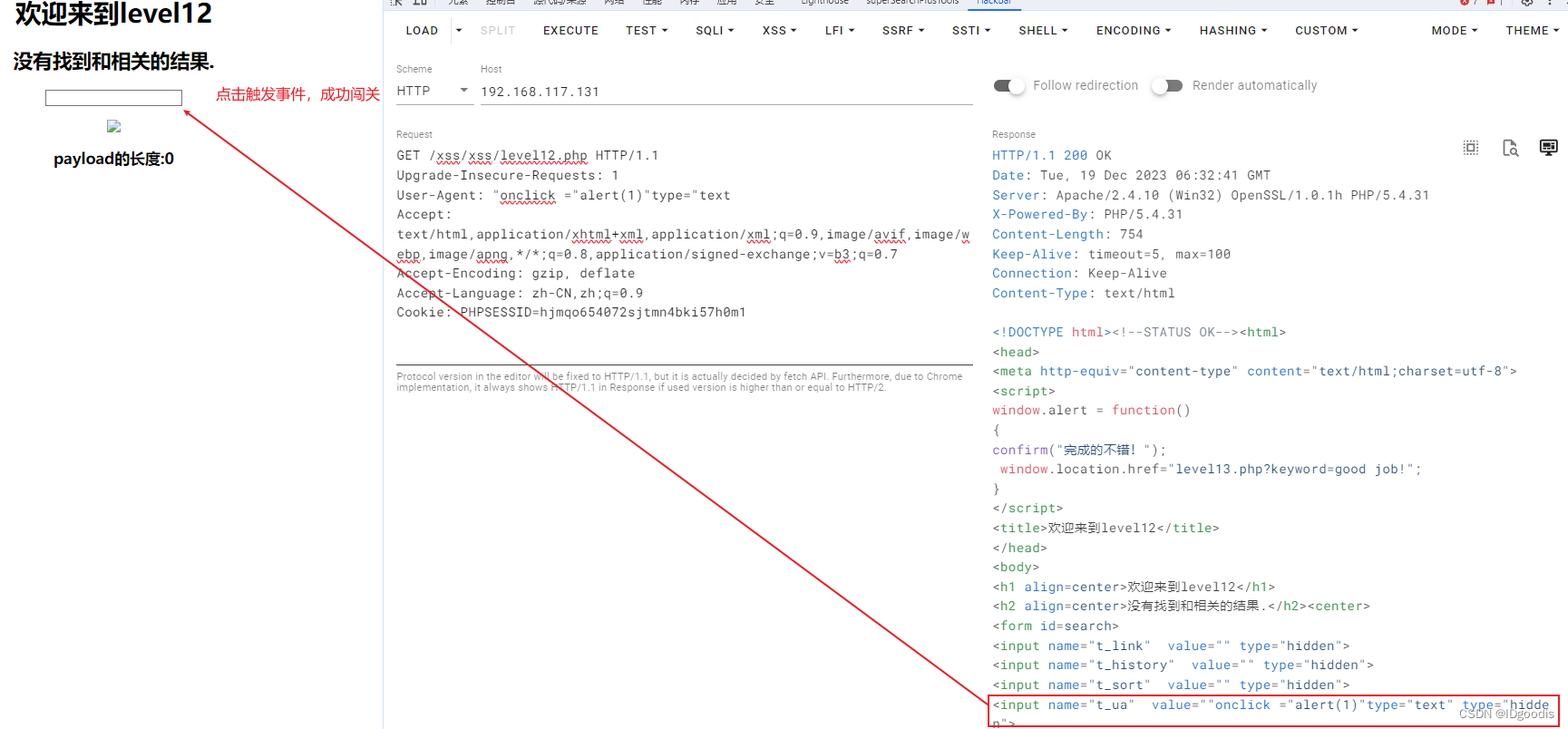Click the User-Agent header line

coord(563,196)
